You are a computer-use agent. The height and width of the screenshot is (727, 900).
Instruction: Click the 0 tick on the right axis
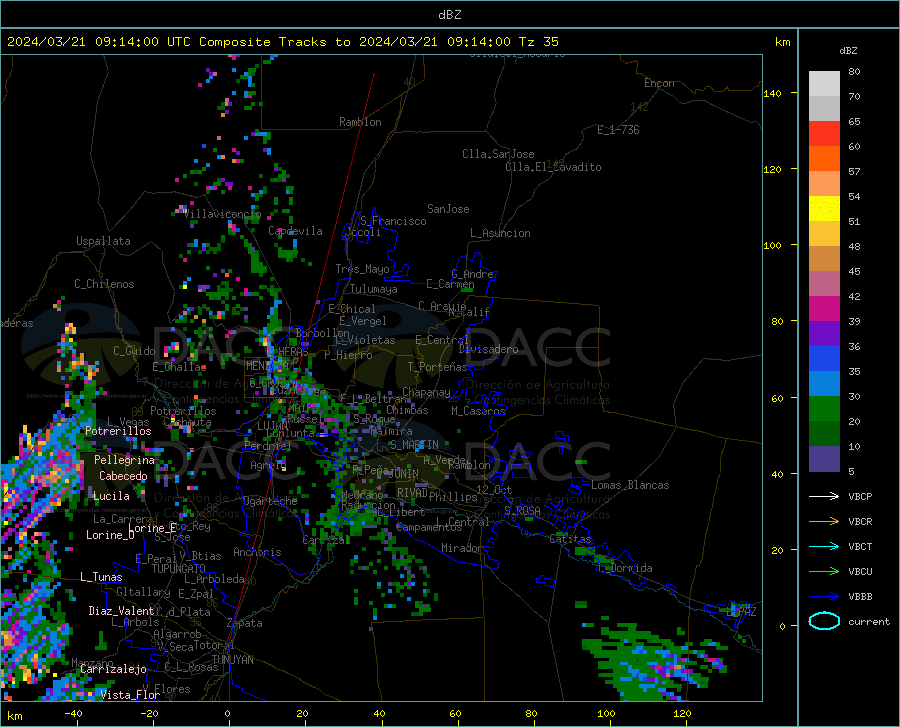(782, 626)
